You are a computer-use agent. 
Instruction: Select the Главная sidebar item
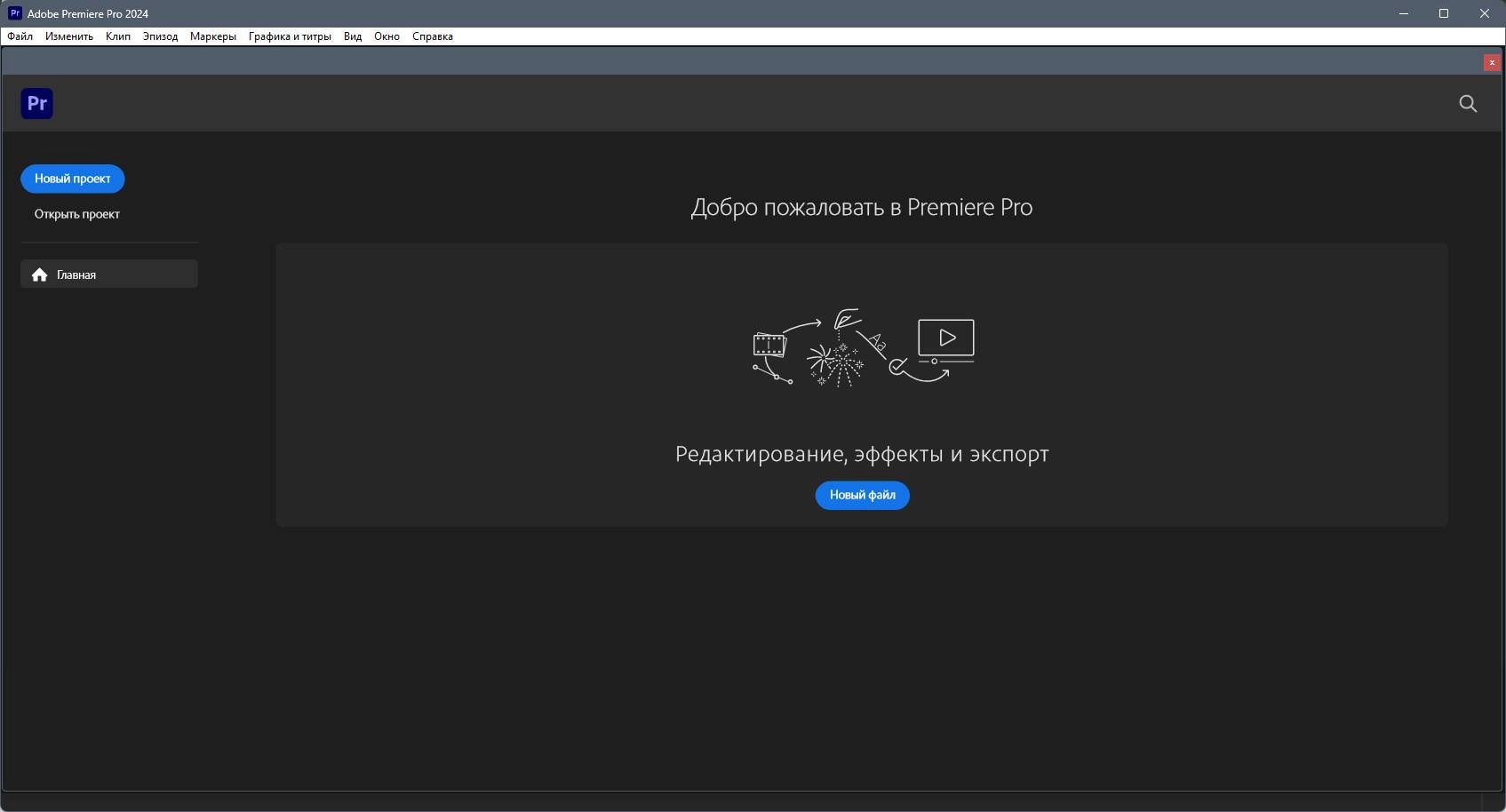tap(109, 274)
